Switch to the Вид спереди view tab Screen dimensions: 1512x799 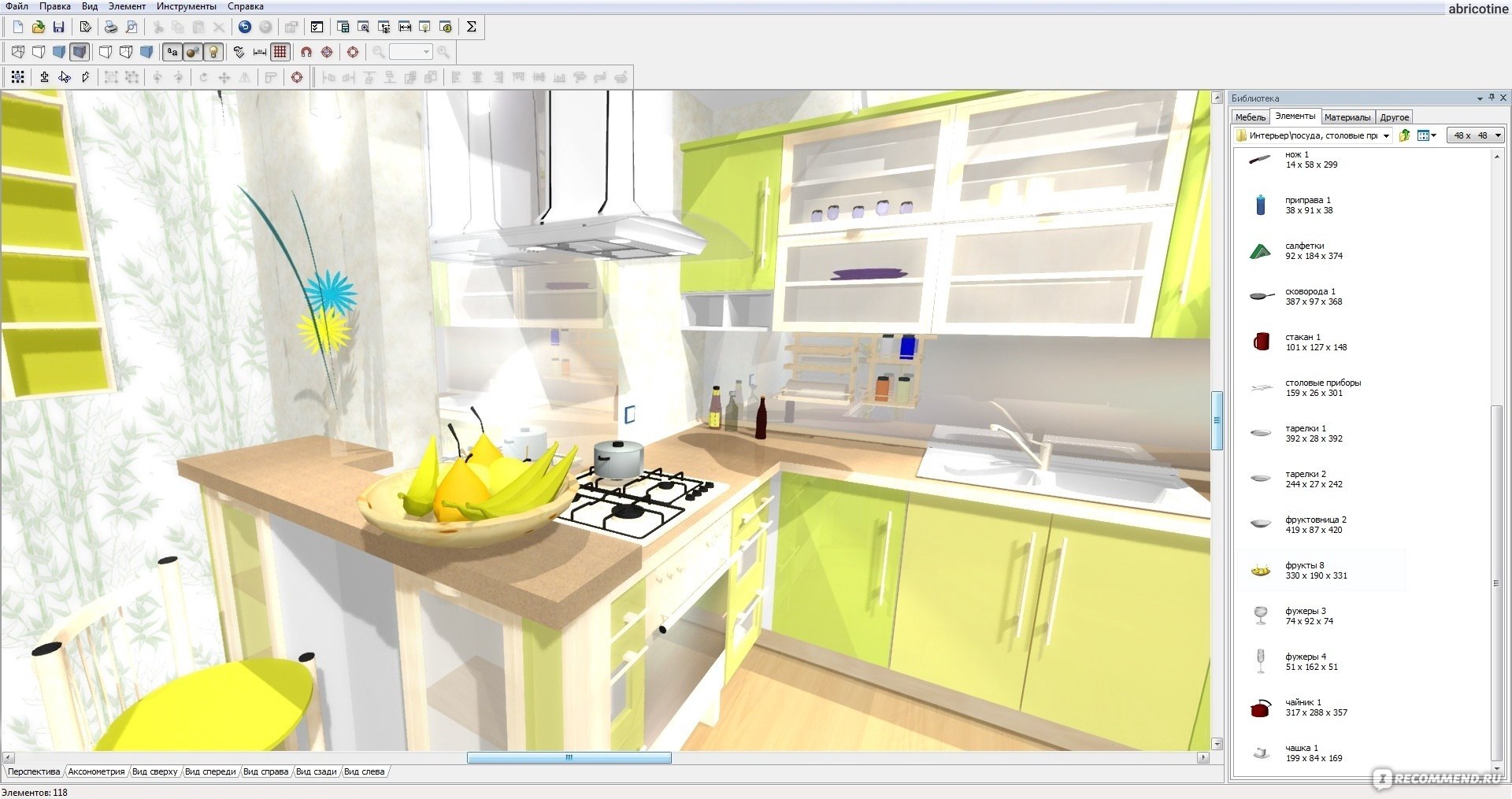coord(209,771)
